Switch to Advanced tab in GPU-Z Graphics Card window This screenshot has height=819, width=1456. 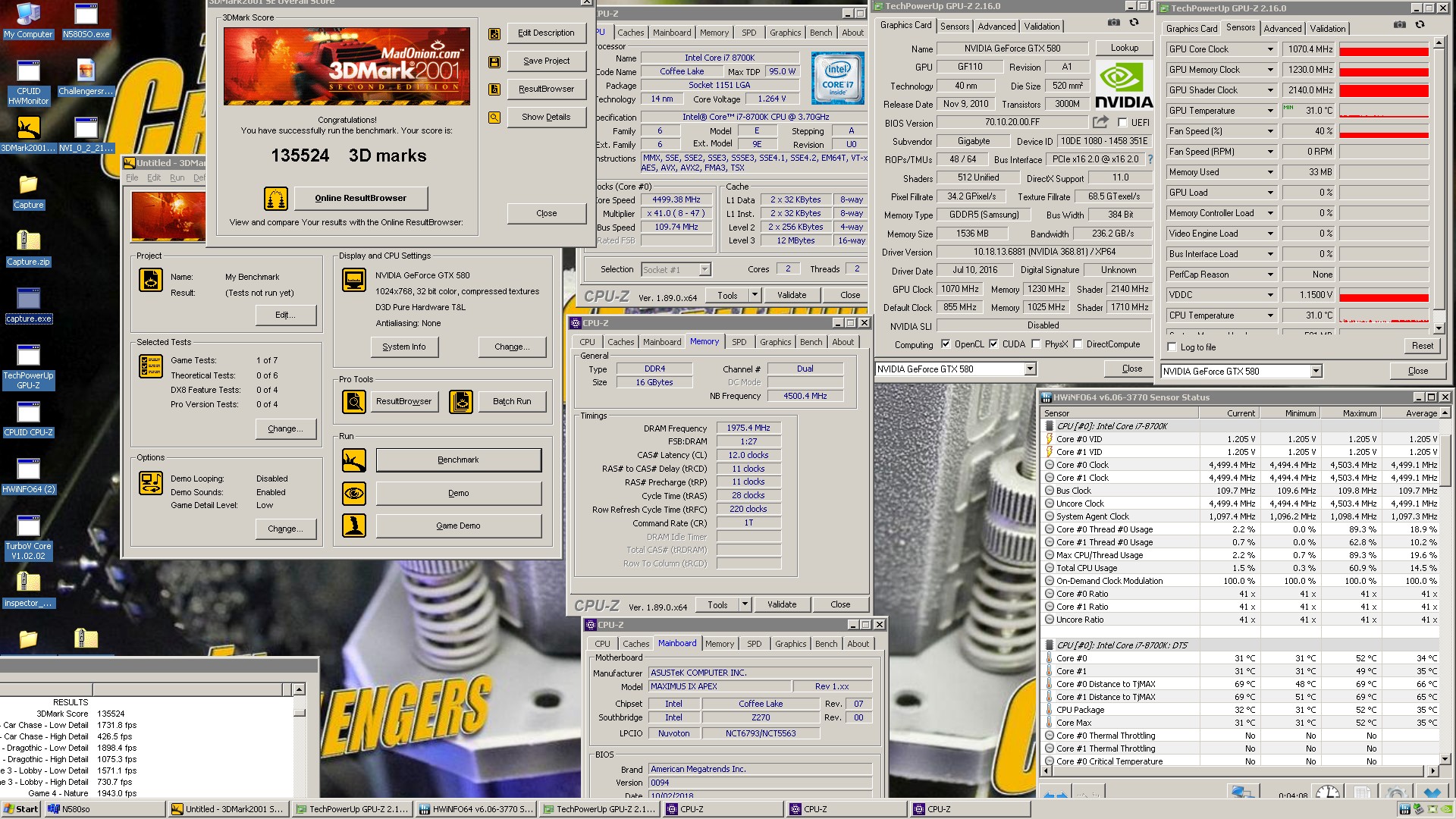click(996, 27)
